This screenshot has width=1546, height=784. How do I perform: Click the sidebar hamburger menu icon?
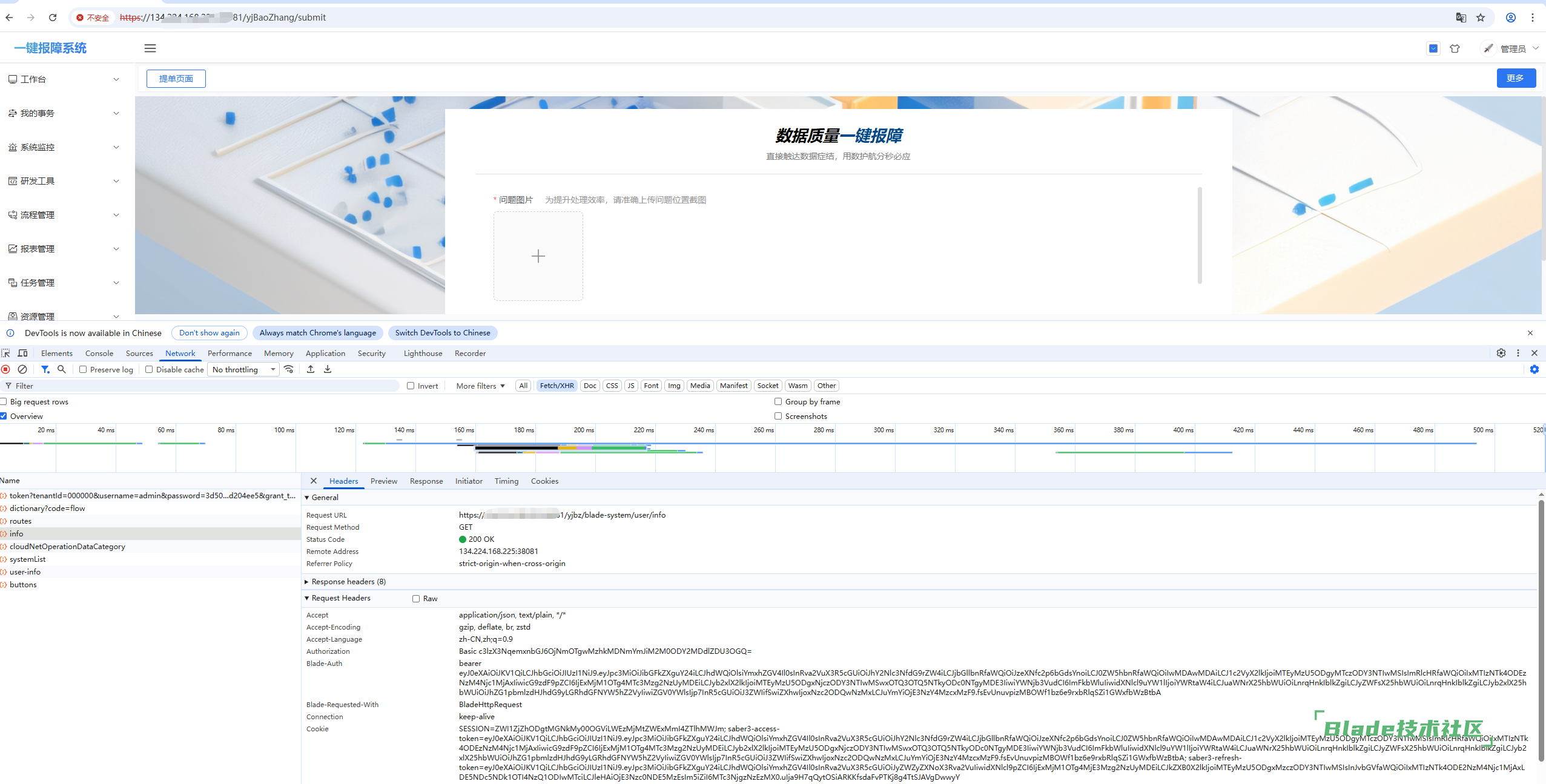150,48
